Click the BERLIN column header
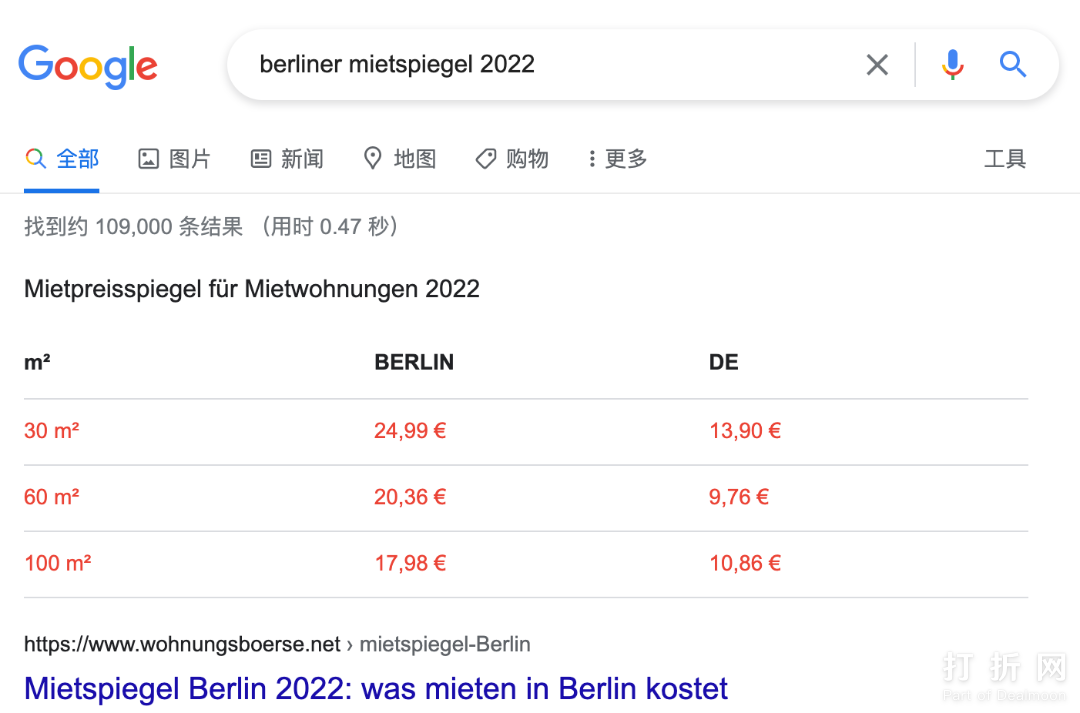The image size is (1080, 713). click(414, 362)
